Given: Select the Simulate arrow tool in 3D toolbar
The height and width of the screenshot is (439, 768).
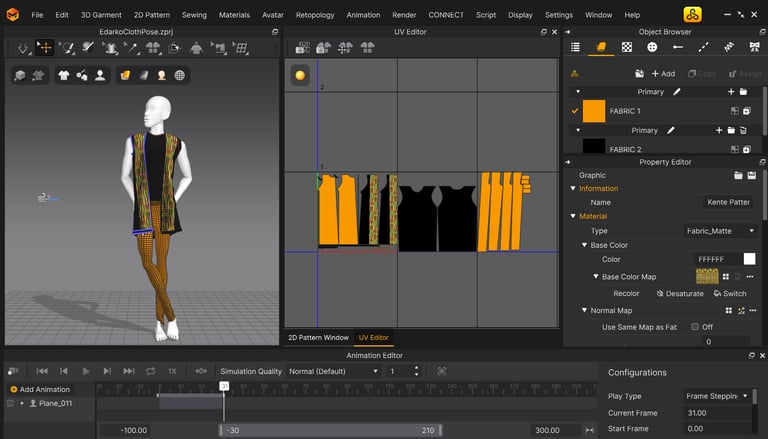Looking at the screenshot, I should 23,47.
